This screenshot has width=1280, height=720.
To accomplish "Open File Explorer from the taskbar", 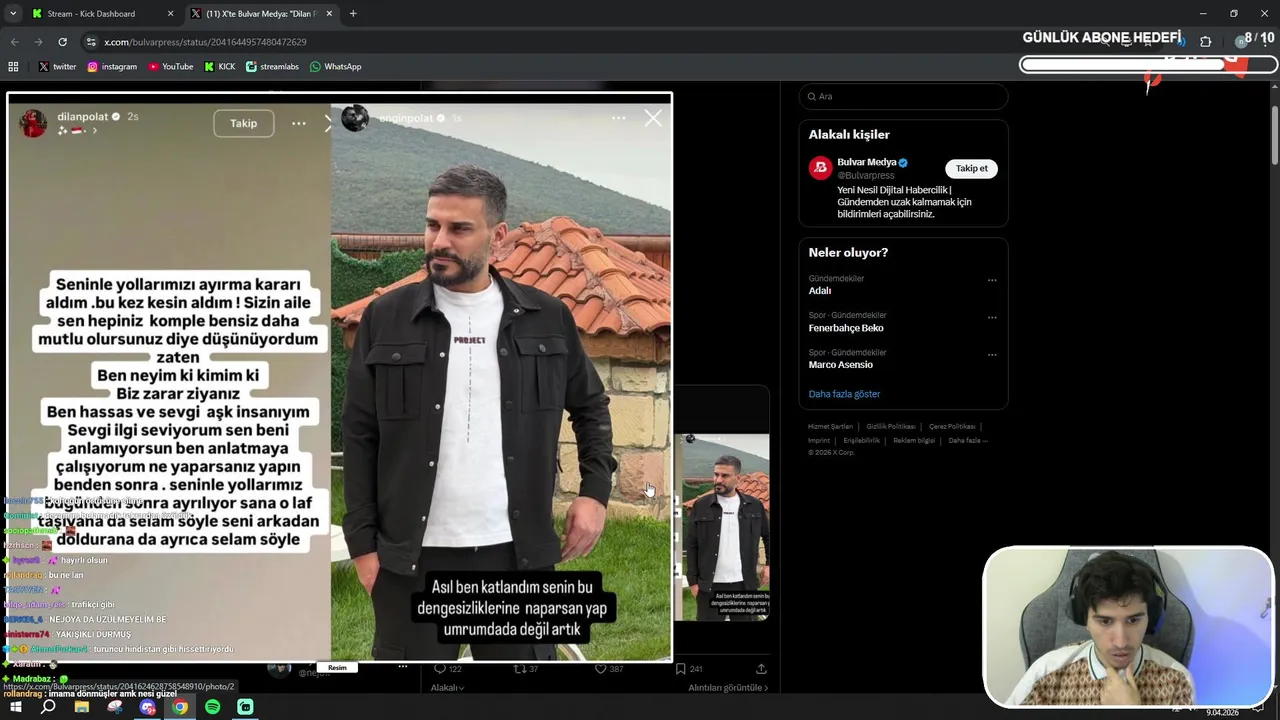I will click(82, 707).
